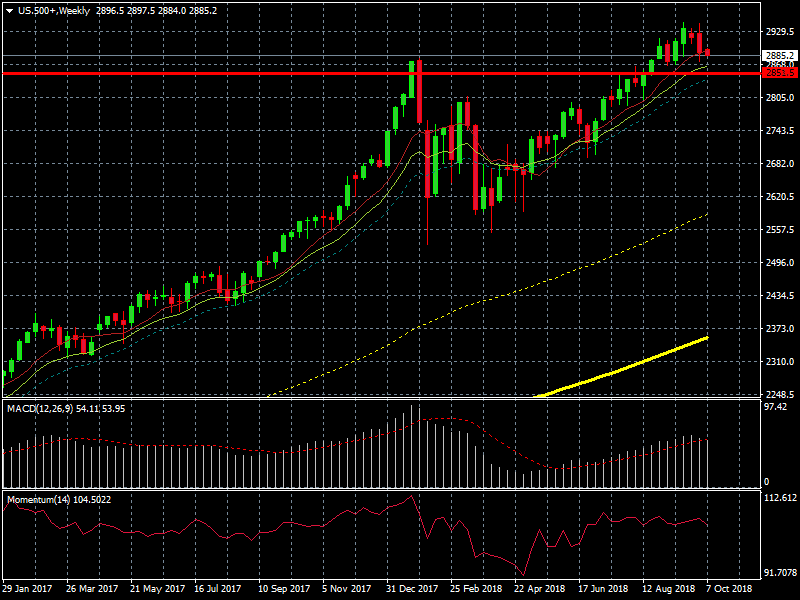
Task: Click the US.500+,Weekly chart title
Action: click(x=52, y=10)
